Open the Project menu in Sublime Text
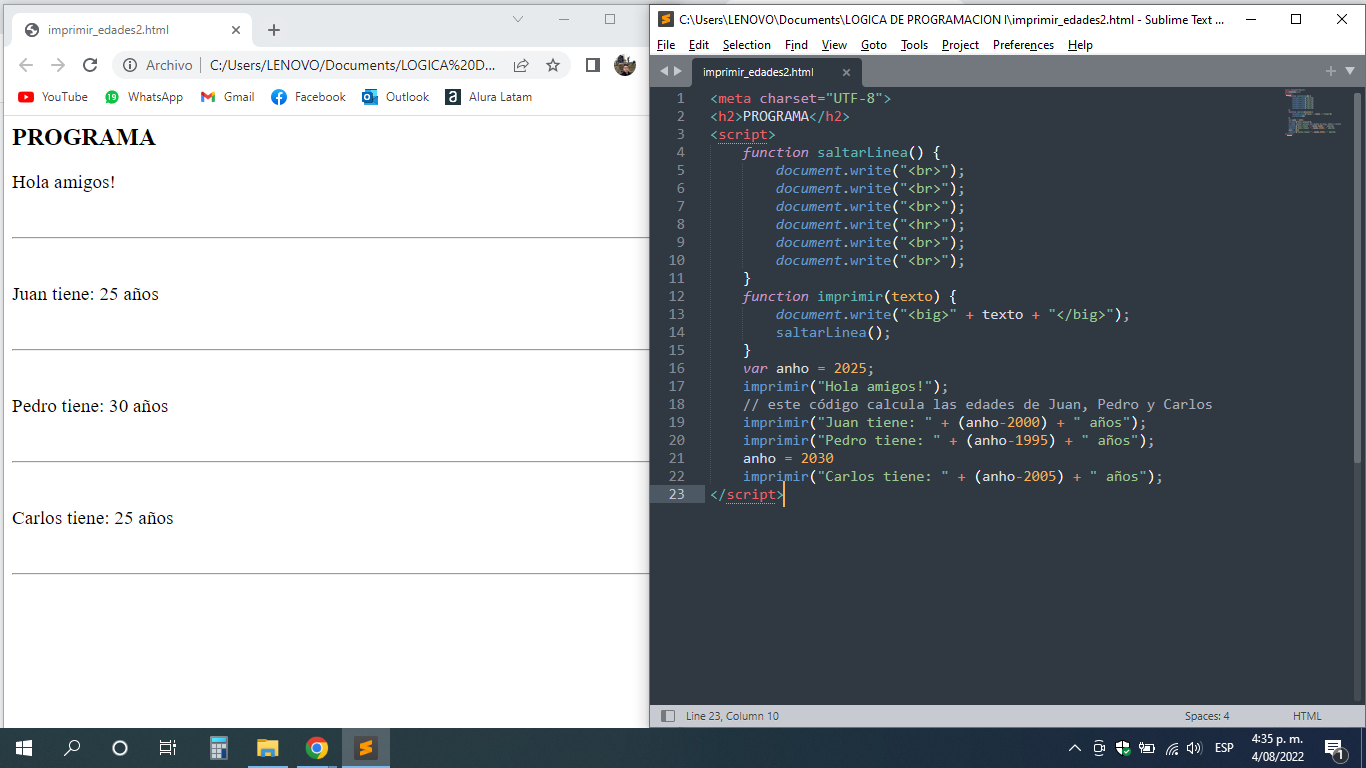This screenshot has width=1366, height=768. click(x=960, y=45)
